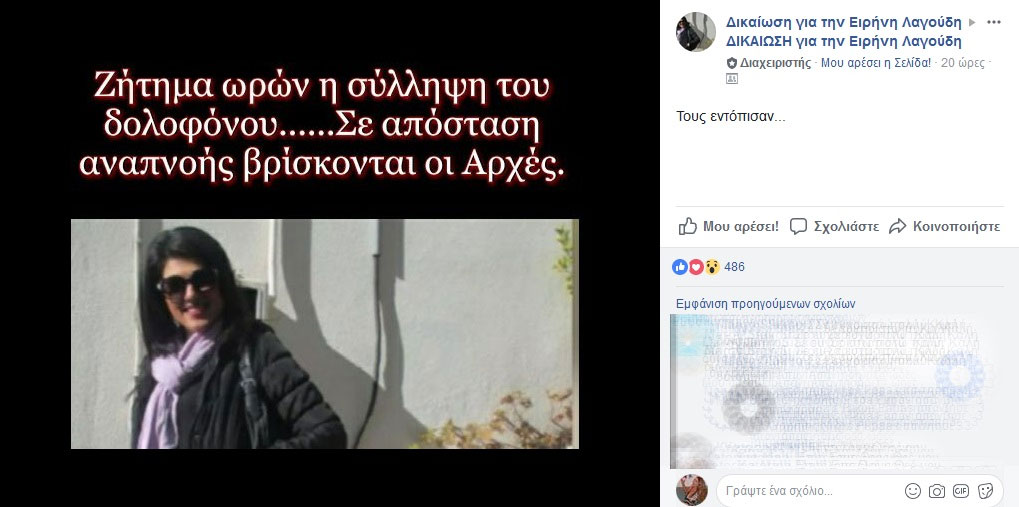
Task: Click the red heart reaction icon
Action: (x=696, y=266)
